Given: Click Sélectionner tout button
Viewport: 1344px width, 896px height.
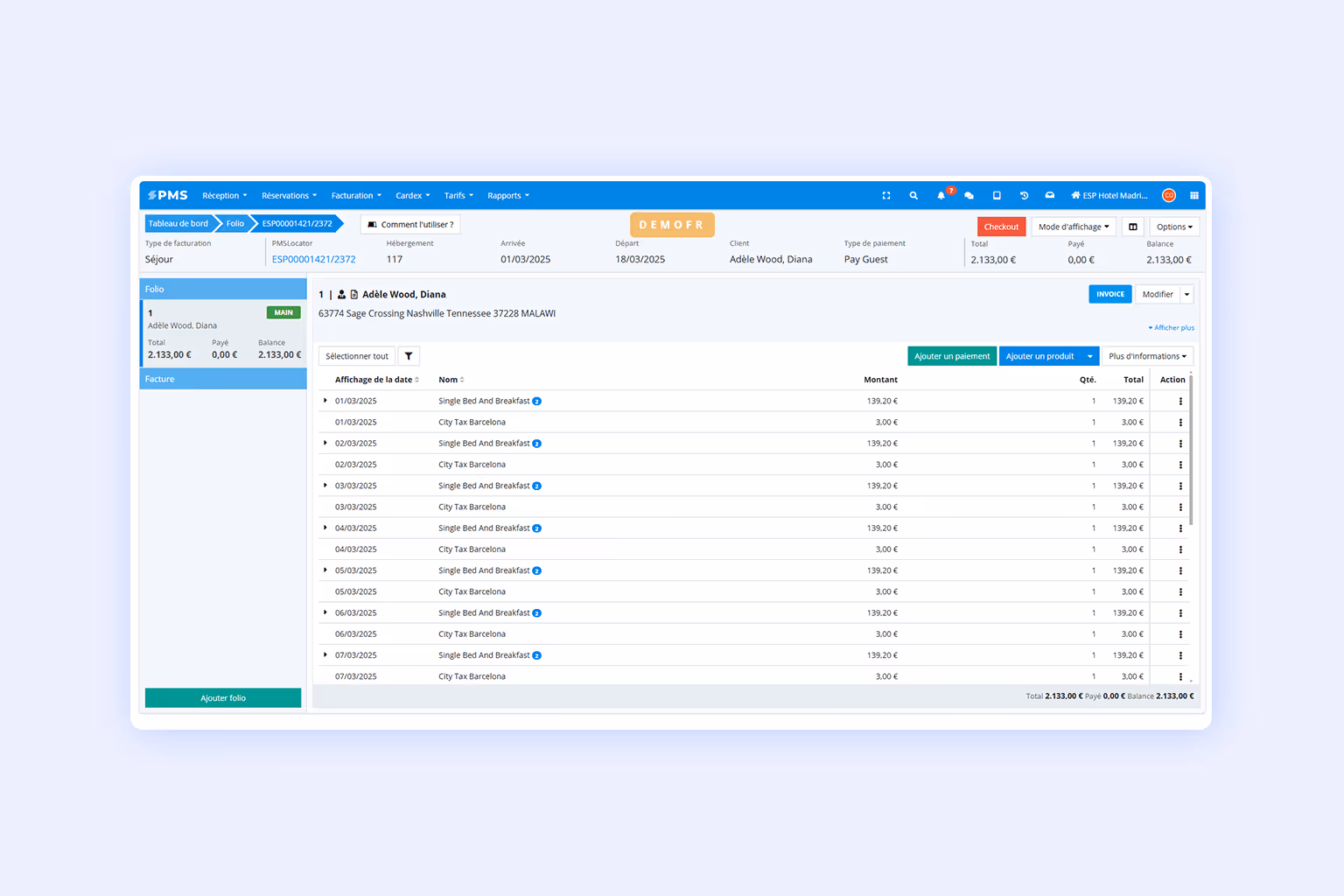Looking at the screenshot, I should click(x=357, y=356).
